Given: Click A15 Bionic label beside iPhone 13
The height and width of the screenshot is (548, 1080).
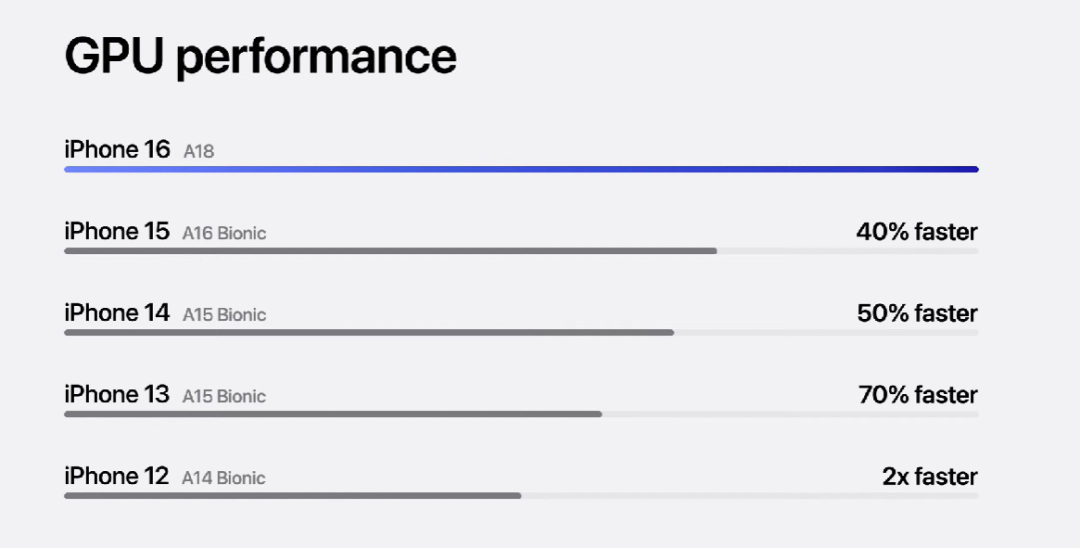Looking at the screenshot, I should coord(224,397).
